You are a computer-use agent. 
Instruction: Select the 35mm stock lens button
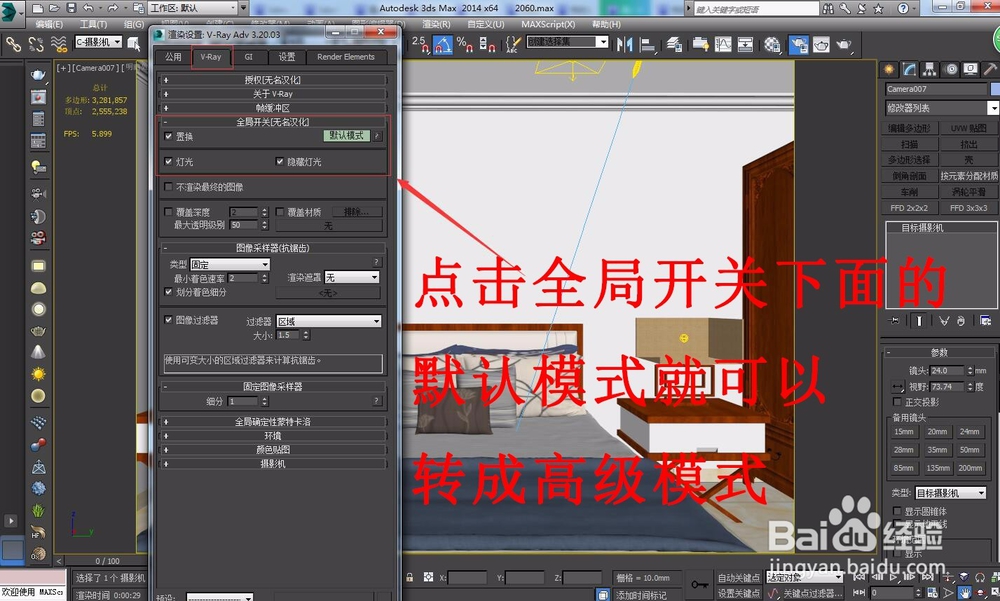[937, 450]
